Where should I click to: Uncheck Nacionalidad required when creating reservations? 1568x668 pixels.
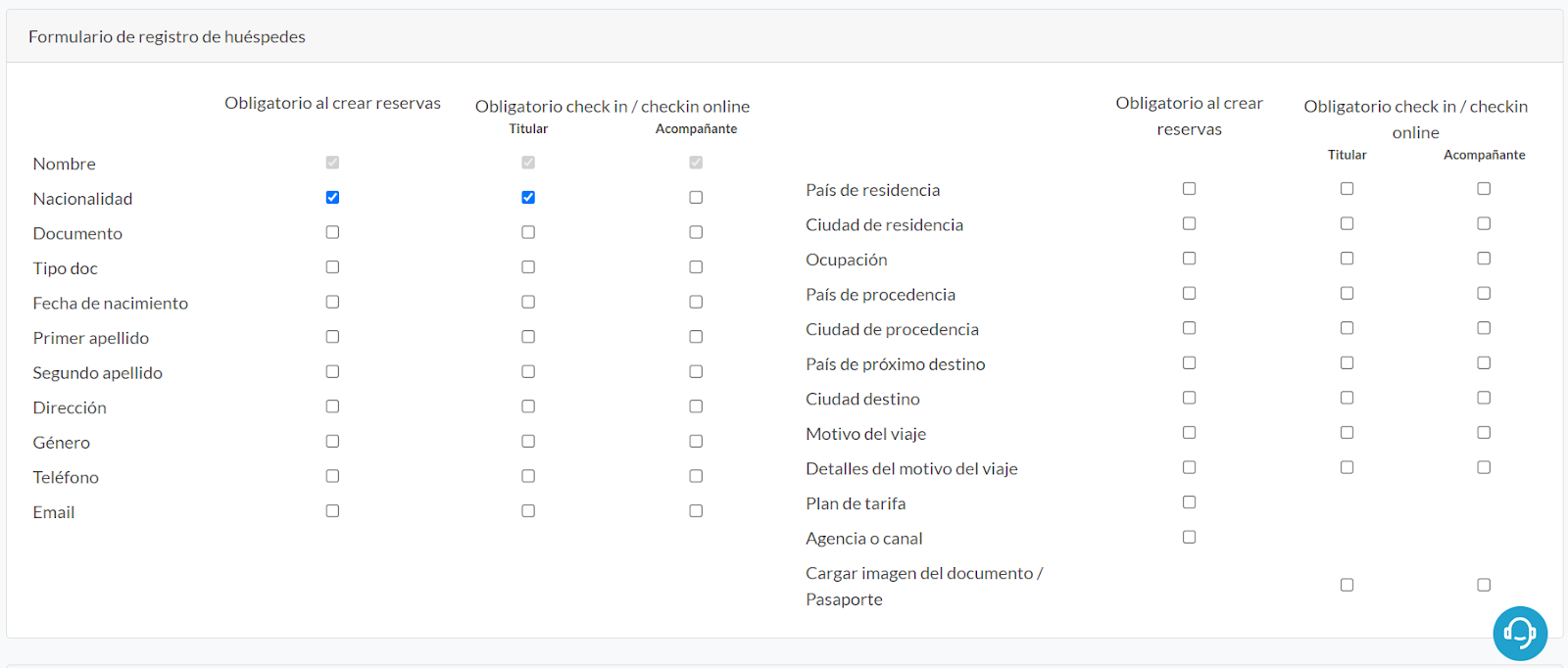tap(332, 197)
